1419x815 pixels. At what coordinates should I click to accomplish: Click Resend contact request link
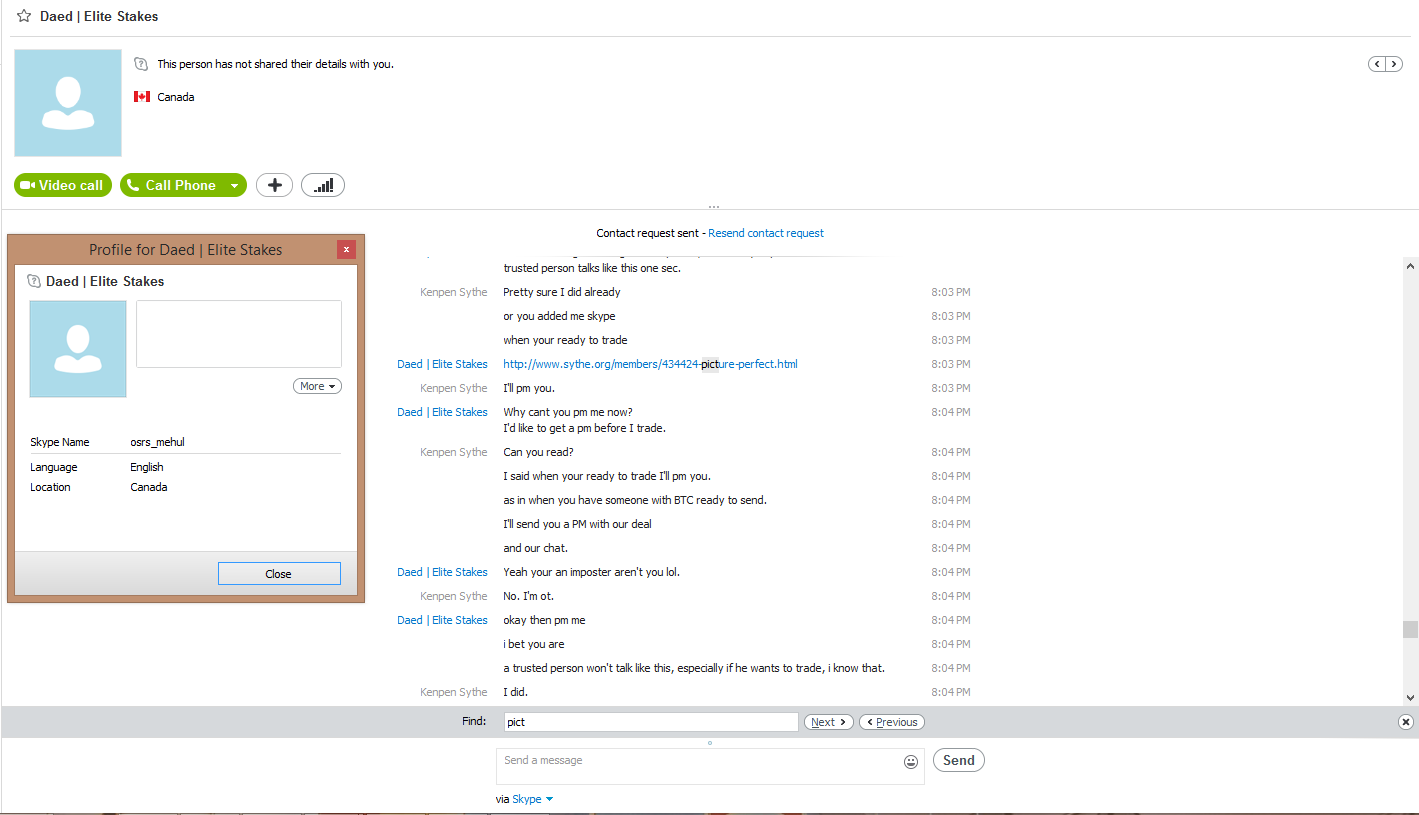coord(766,233)
